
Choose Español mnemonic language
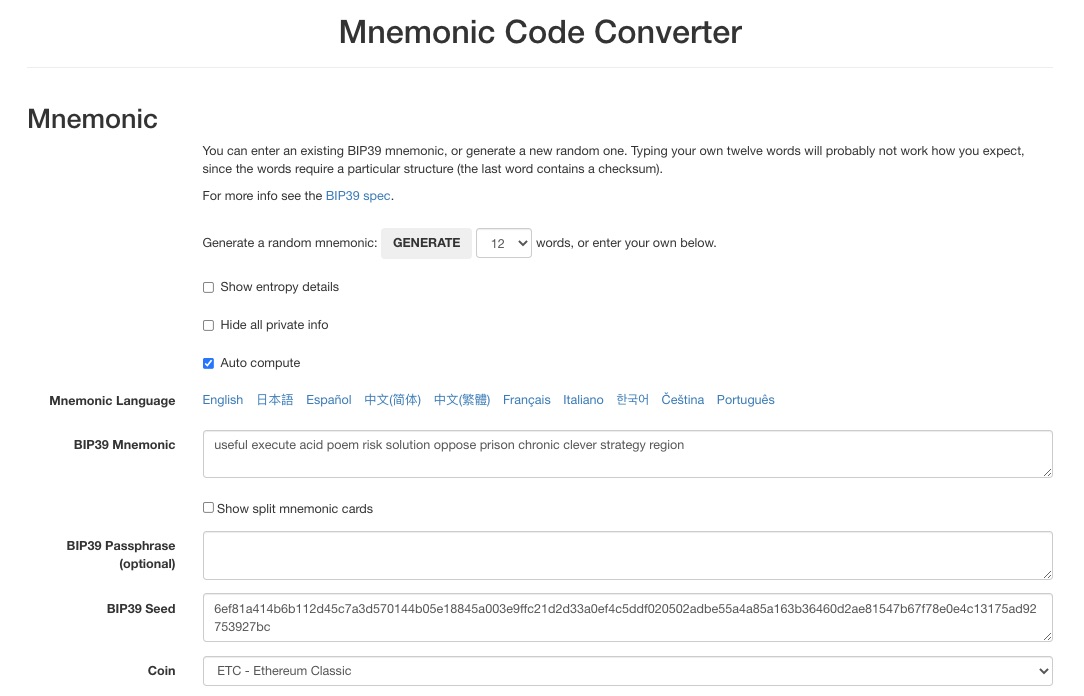(328, 400)
